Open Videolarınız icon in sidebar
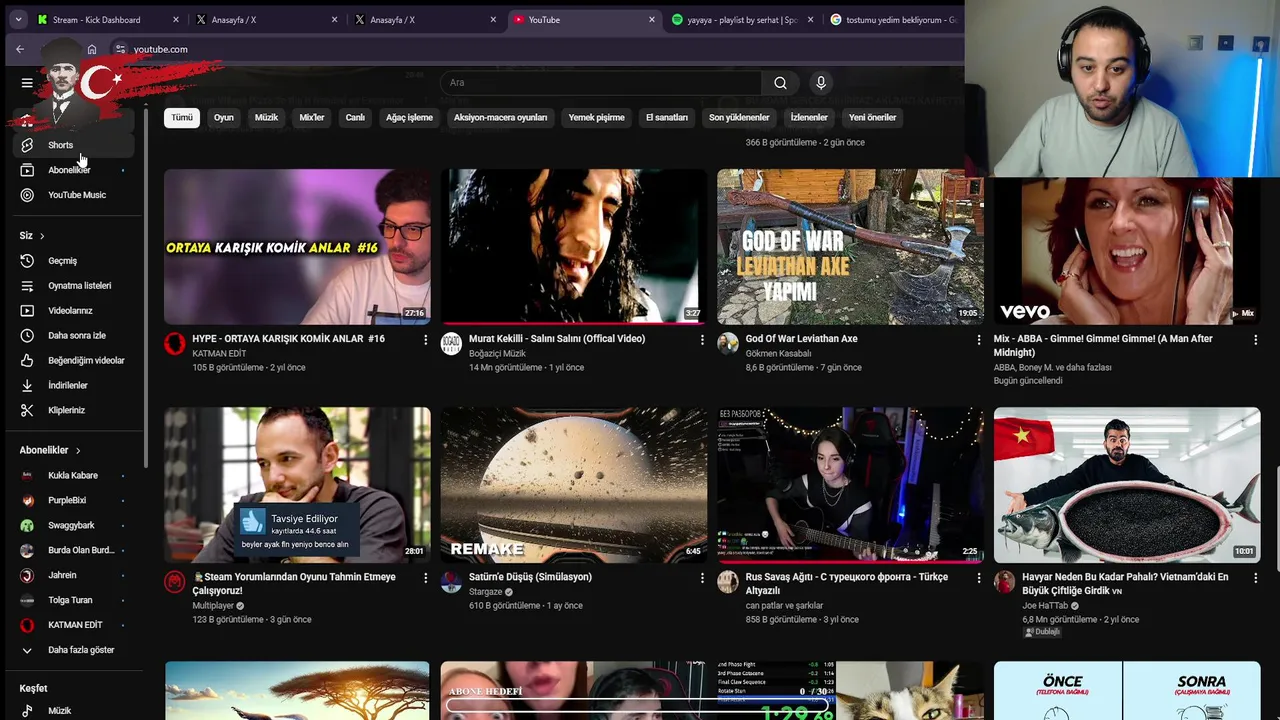The image size is (1280, 720). point(27,311)
